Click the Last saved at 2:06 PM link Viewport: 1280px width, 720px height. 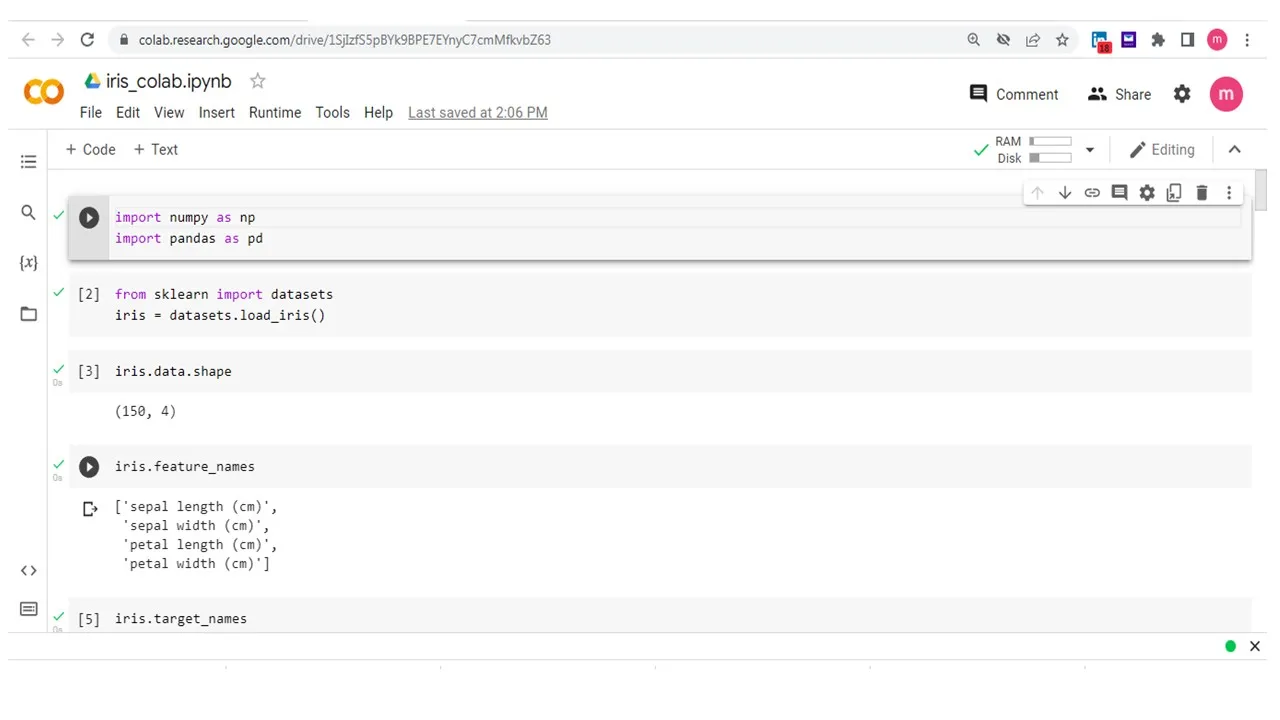pos(477,113)
